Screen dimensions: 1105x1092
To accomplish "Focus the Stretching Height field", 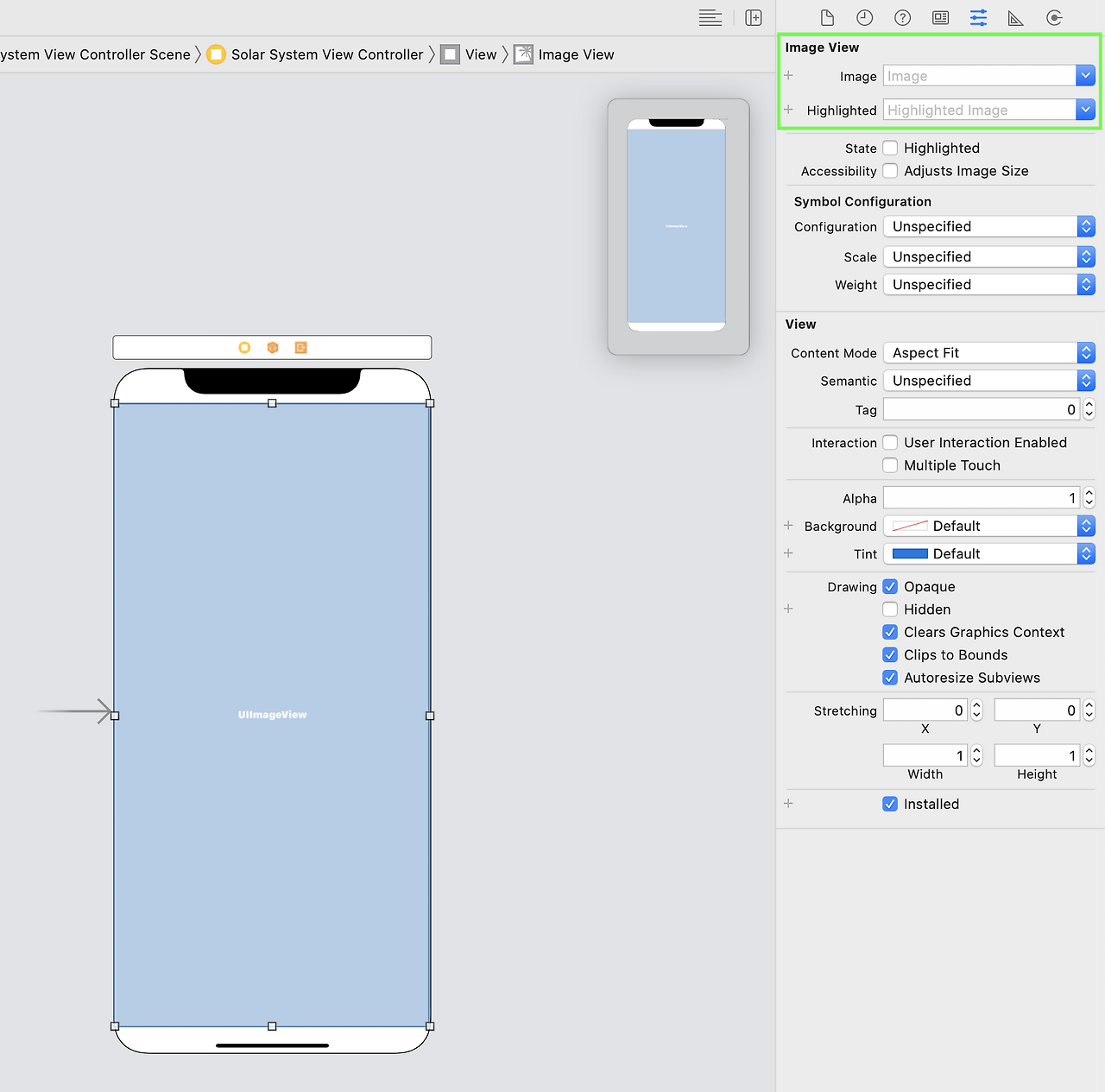I will (1038, 755).
